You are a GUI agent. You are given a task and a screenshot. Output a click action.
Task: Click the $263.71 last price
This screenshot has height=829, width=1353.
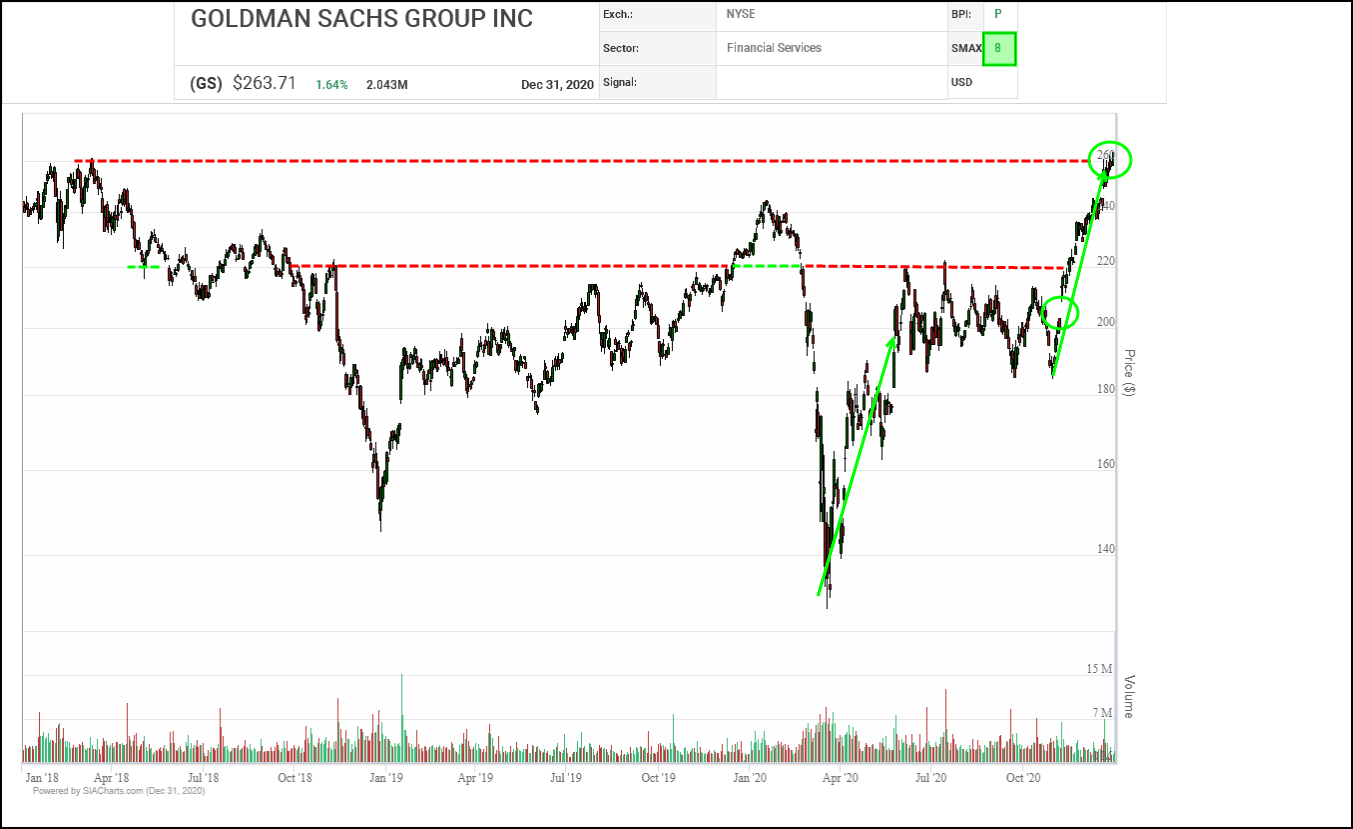pyautogui.click(x=264, y=84)
